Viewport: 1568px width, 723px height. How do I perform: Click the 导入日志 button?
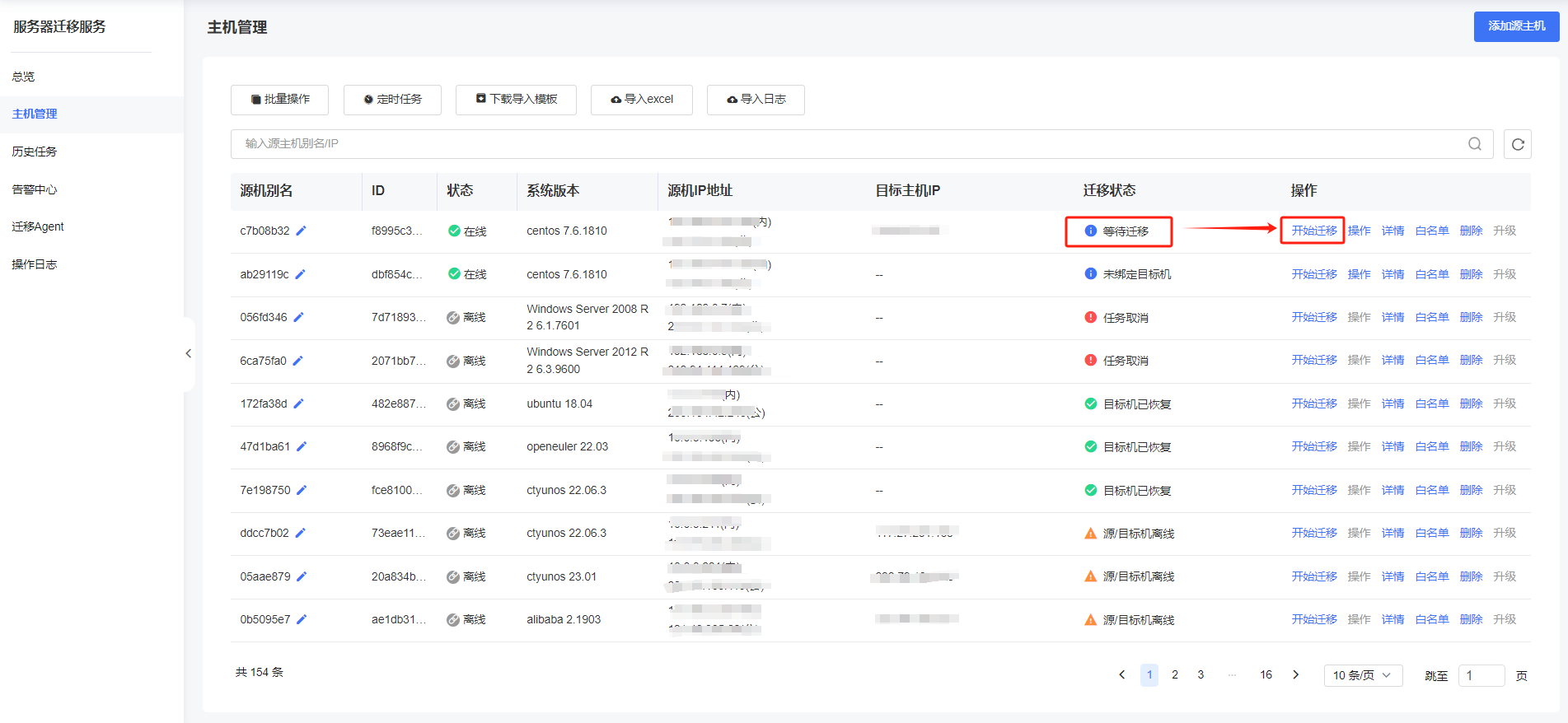756,100
